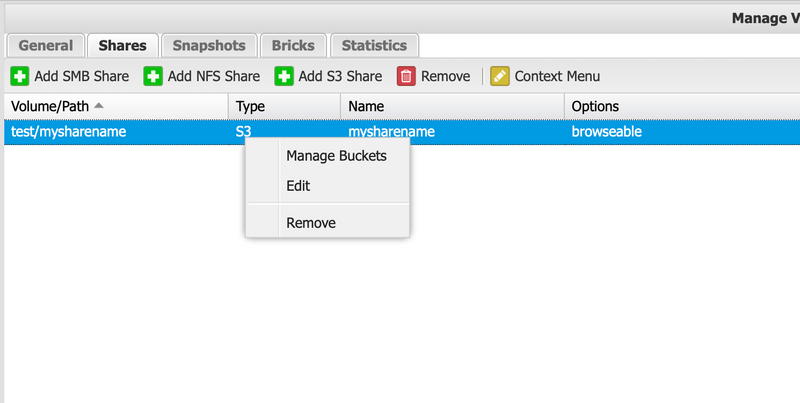Screen dimensions: 800x403
Task: Click the green plus Add S3 Share icon
Action: tap(284, 76)
